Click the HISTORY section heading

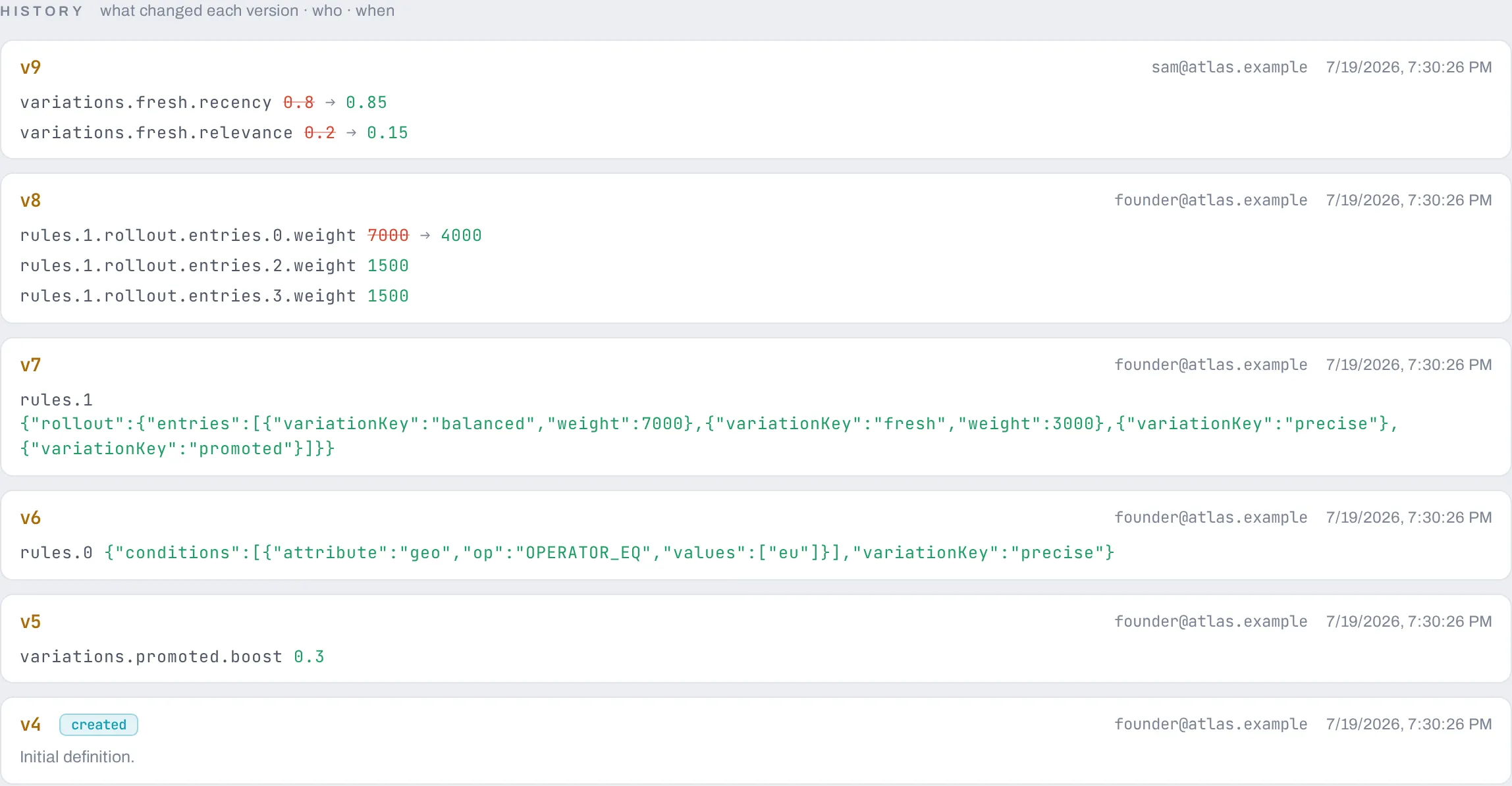pyautogui.click(x=41, y=11)
